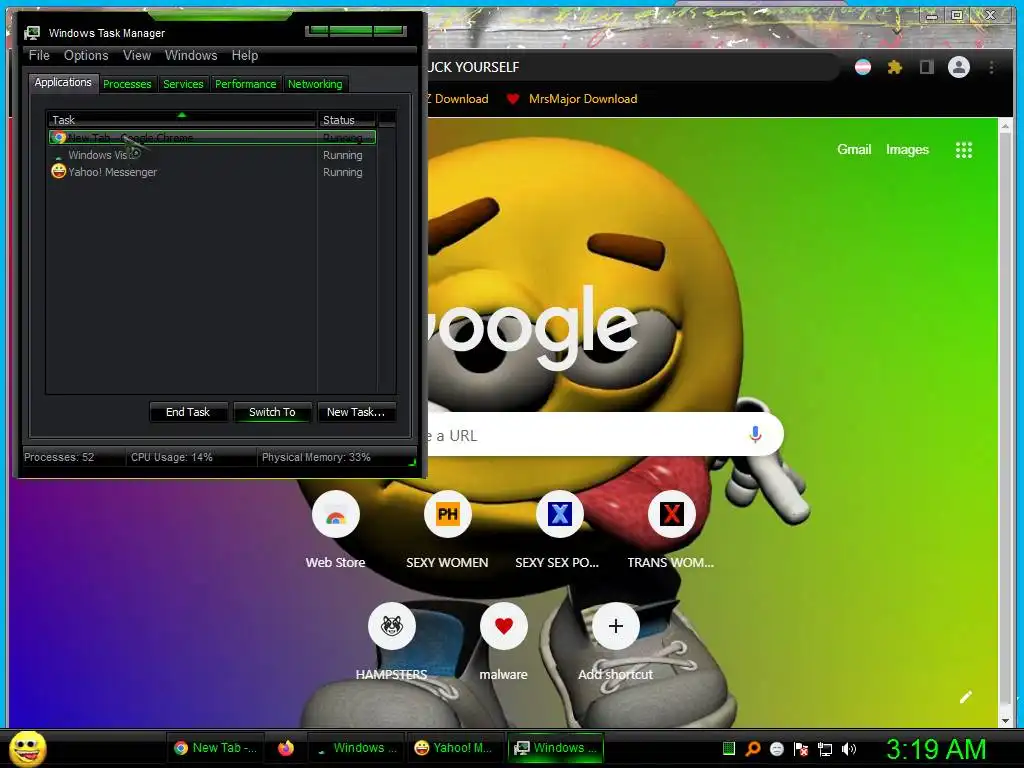
Task: Select the Yahoo! Messenger task row
Action: [x=212, y=172]
